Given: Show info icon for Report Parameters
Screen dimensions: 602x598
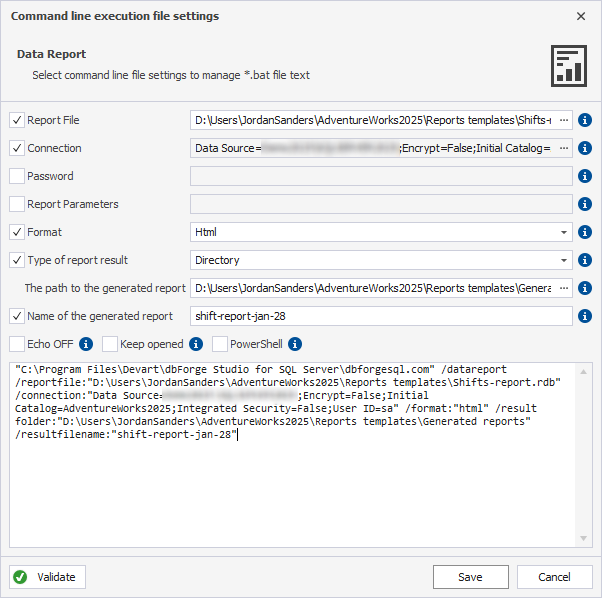Looking at the screenshot, I should [585, 204].
